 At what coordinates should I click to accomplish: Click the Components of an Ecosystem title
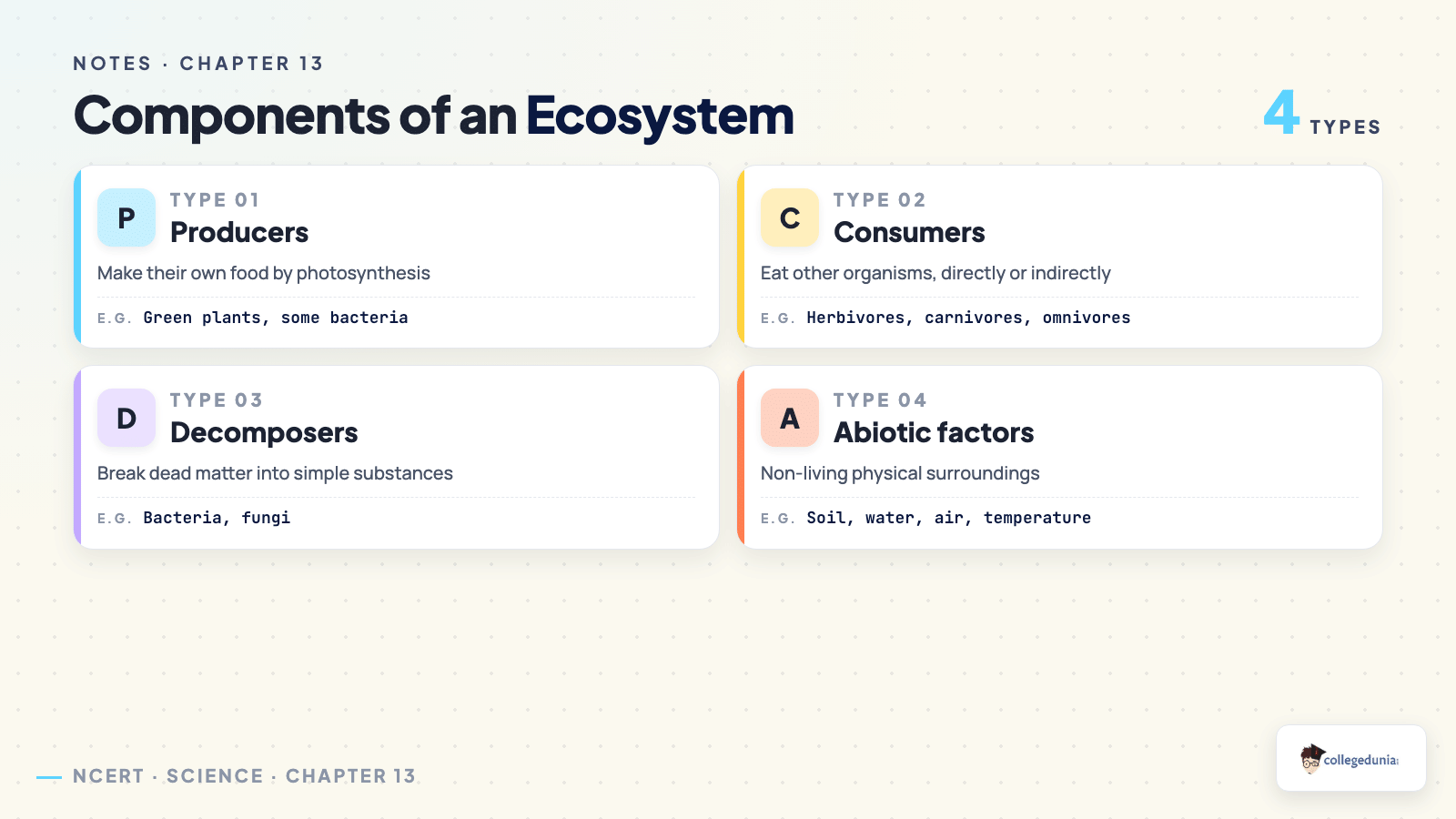434,116
